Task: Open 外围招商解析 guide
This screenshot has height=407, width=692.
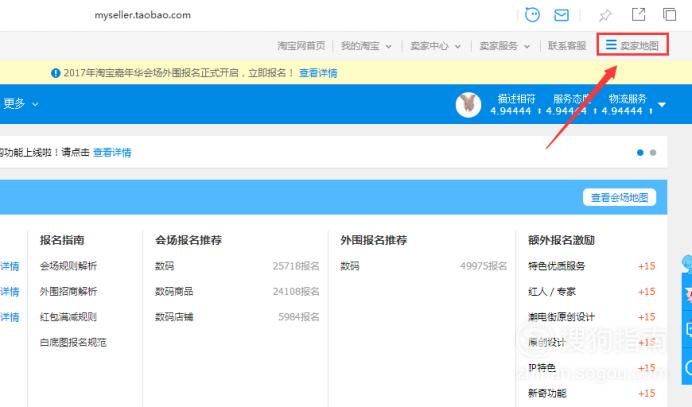Action: (68, 291)
